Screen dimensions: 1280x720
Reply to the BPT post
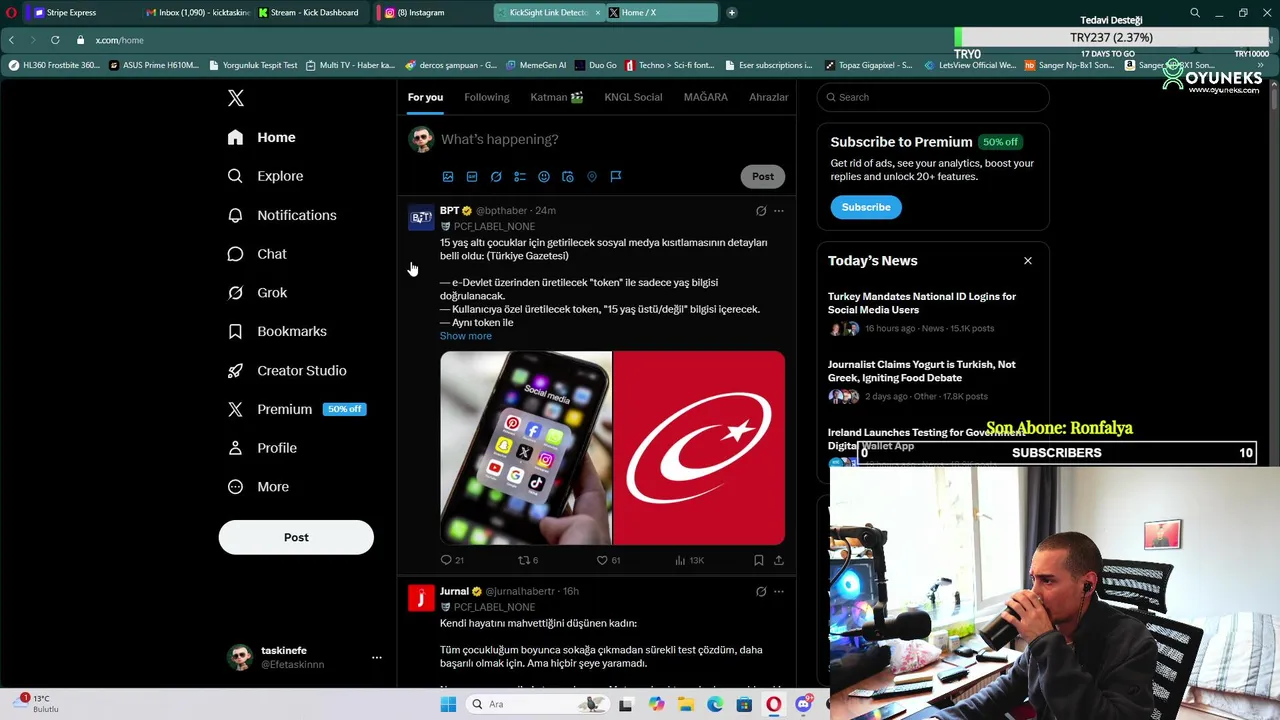coord(452,560)
